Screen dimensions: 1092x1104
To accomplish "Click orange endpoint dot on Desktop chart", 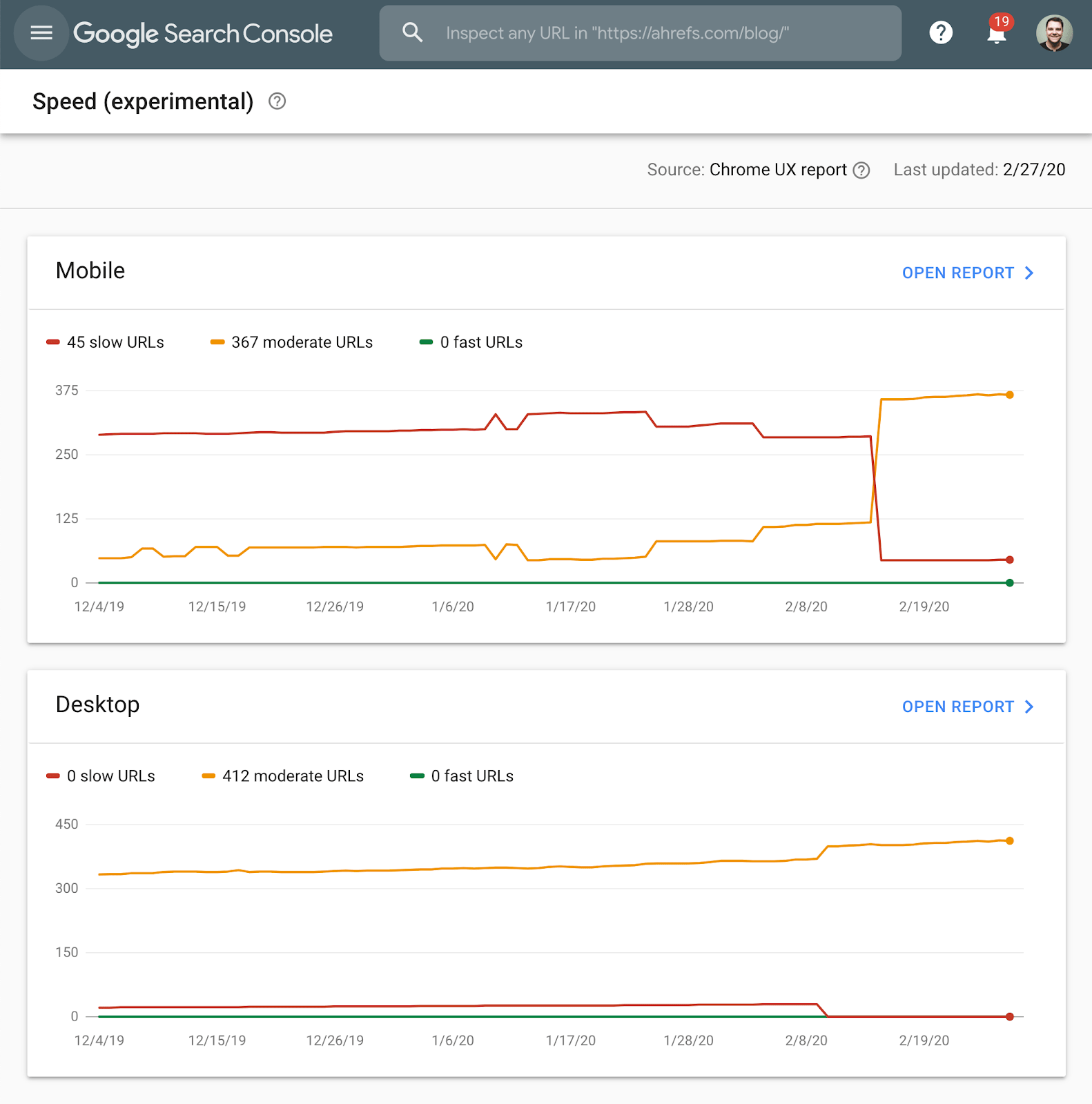I will (x=1010, y=840).
